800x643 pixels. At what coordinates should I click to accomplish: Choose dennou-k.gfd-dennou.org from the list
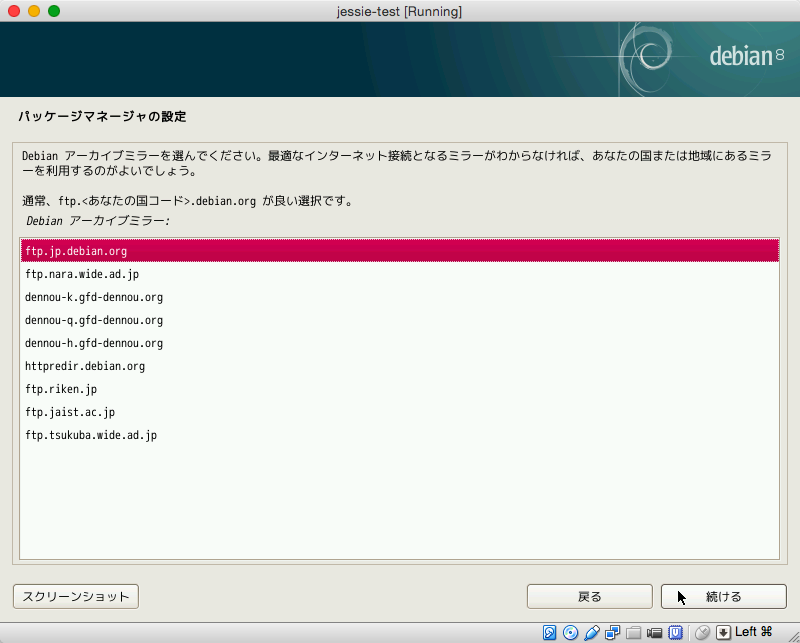coord(399,297)
